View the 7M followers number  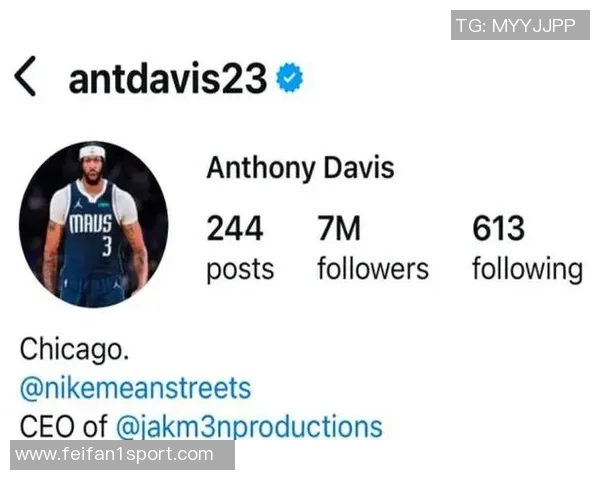click(339, 228)
